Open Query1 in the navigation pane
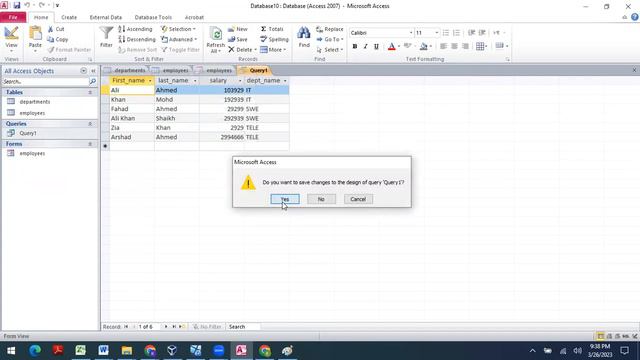640x360 pixels. tap(28, 133)
